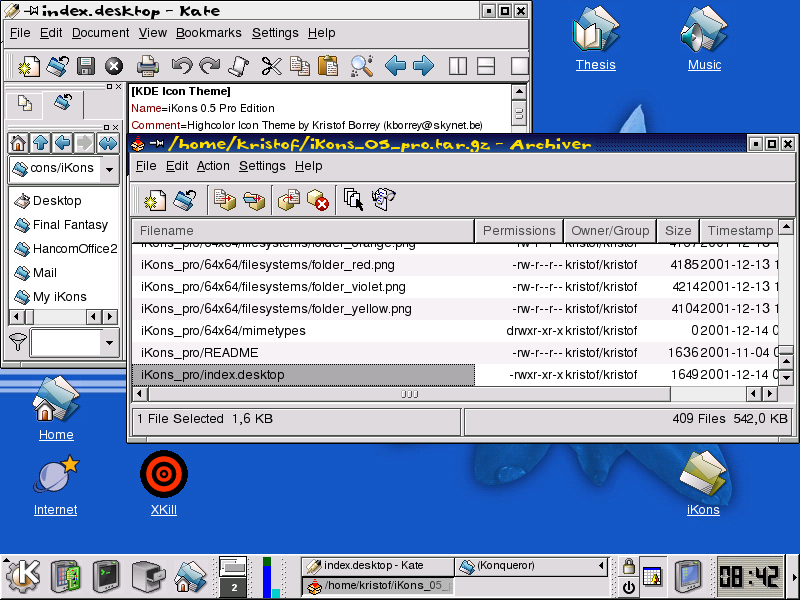Click the Archiver horizontal scrollbar handle
The image size is (800, 600).
click(x=409, y=394)
